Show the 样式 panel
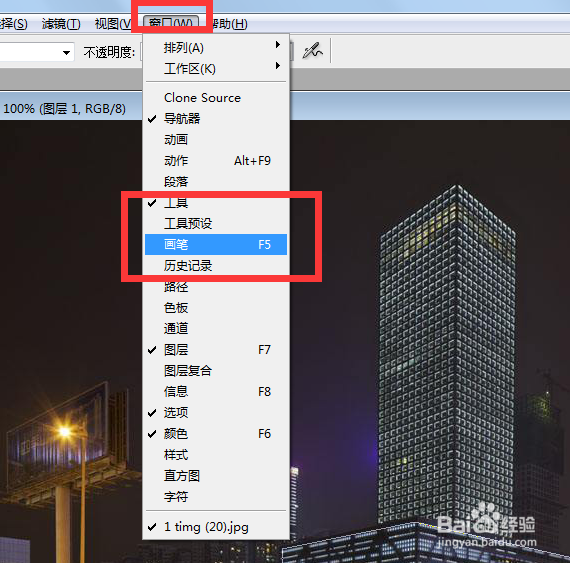 tap(216, 455)
